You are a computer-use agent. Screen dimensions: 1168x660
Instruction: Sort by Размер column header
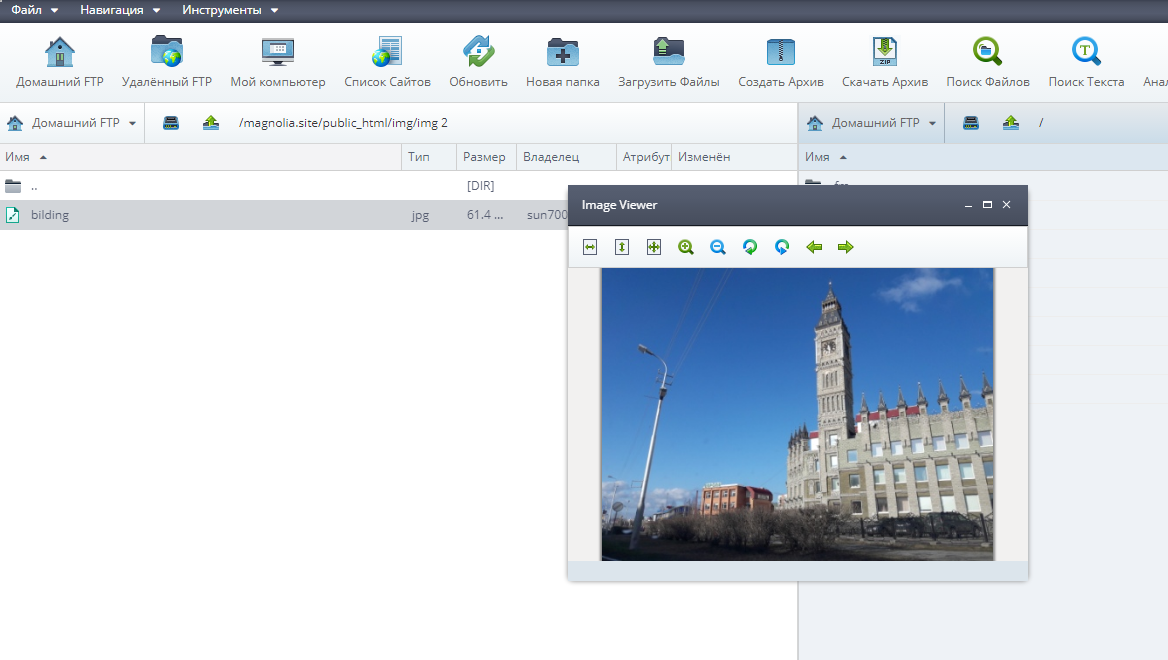point(486,157)
